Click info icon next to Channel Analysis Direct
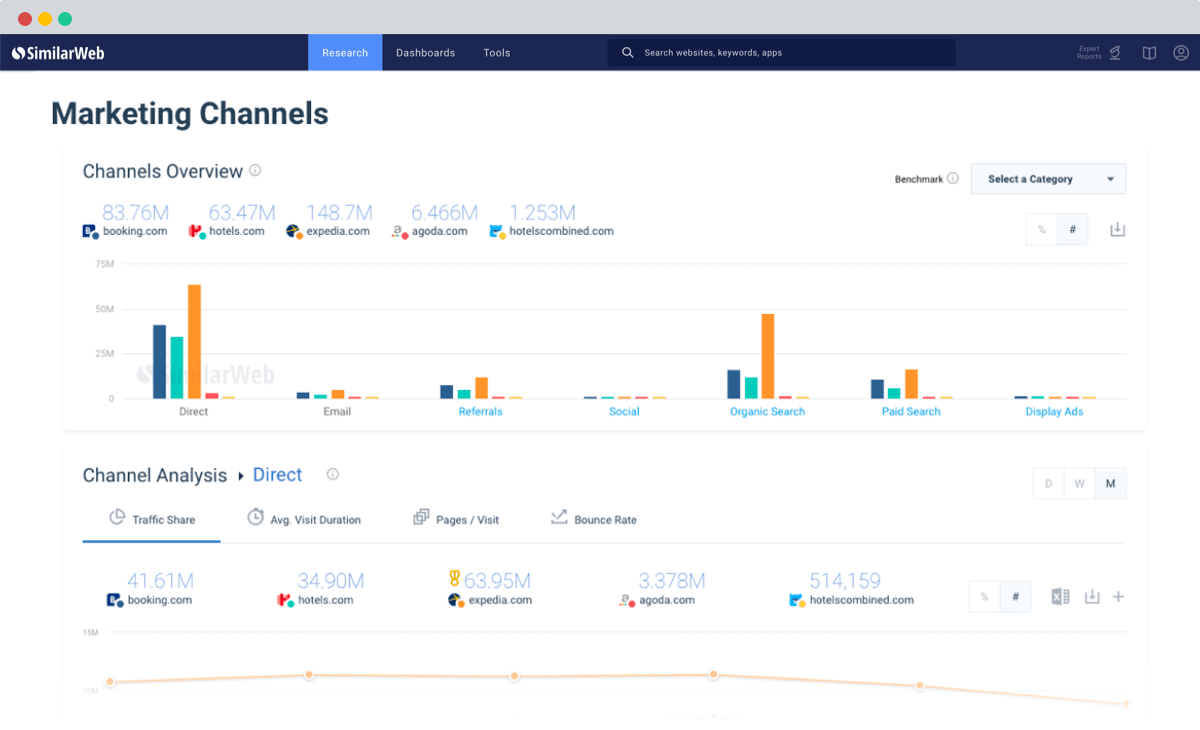This screenshot has width=1200, height=730. [x=333, y=474]
